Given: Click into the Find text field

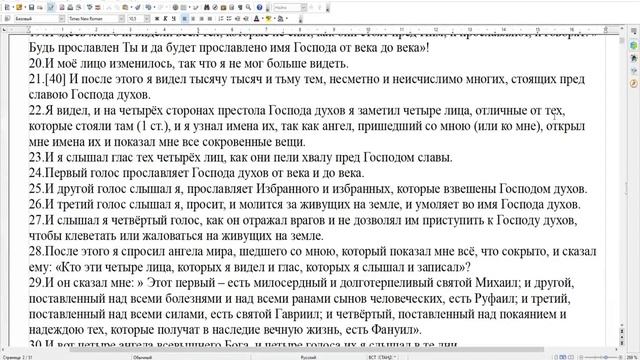Looking at the screenshot, I should pos(287,7).
